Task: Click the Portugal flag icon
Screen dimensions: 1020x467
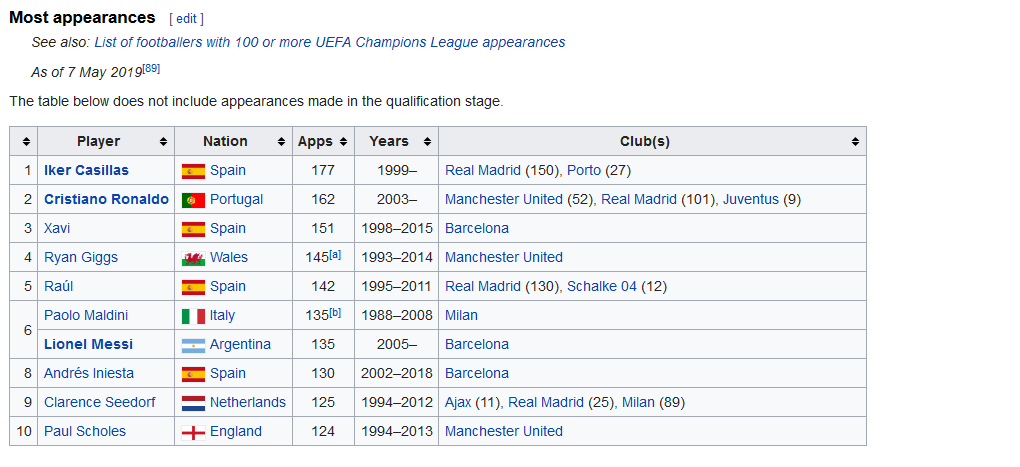Action: 193,200
